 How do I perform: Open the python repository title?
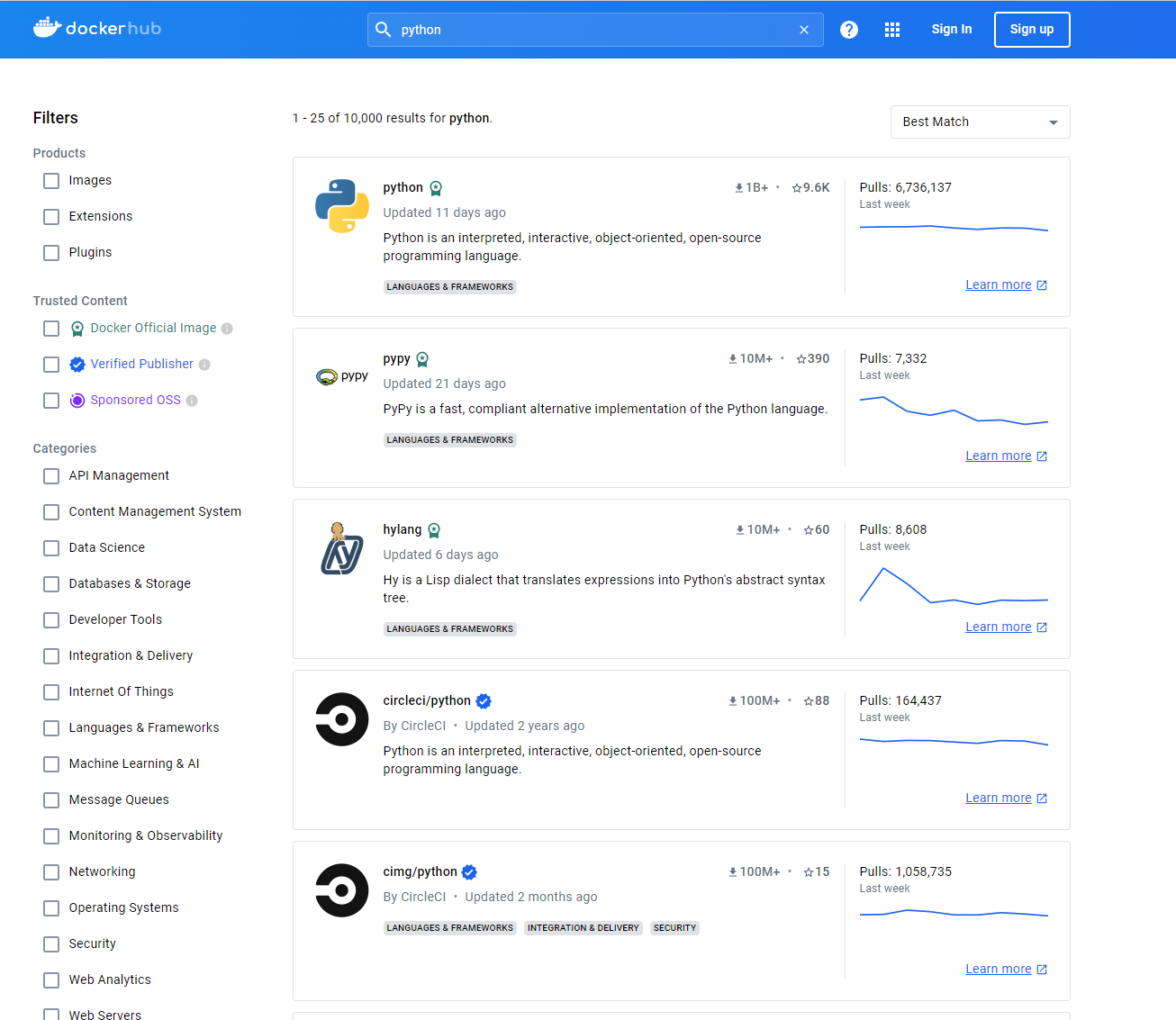coord(403,187)
